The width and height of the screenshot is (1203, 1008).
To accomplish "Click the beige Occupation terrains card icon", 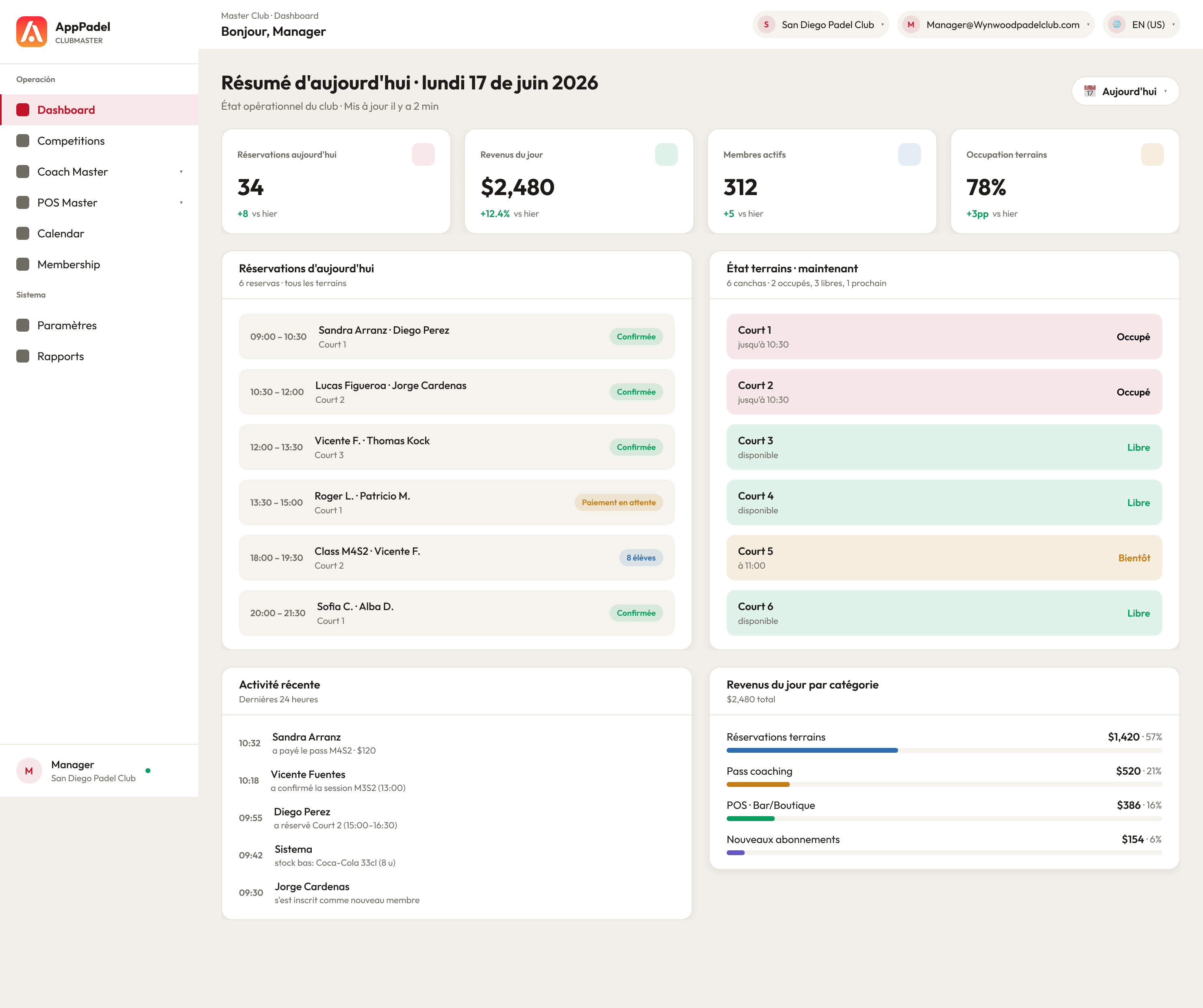I will point(1152,155).
